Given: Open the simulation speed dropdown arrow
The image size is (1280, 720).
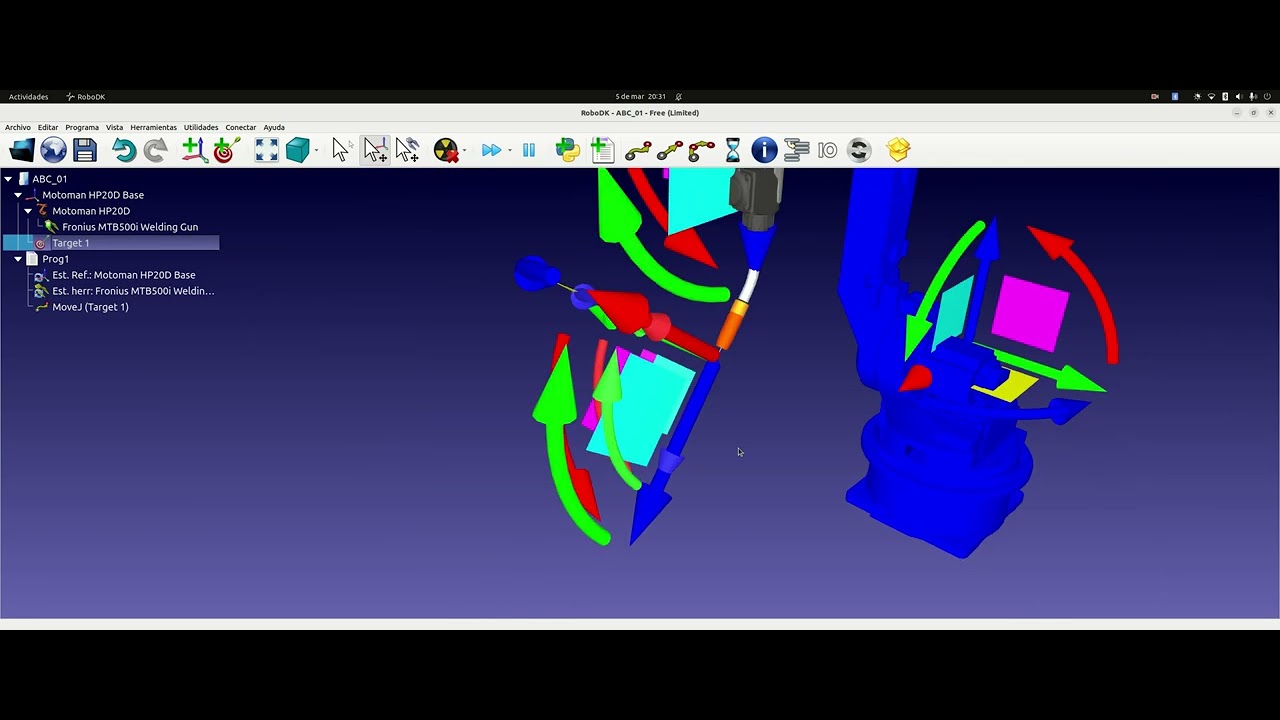Looking at the screenshot, I should (x=509, y=151).
